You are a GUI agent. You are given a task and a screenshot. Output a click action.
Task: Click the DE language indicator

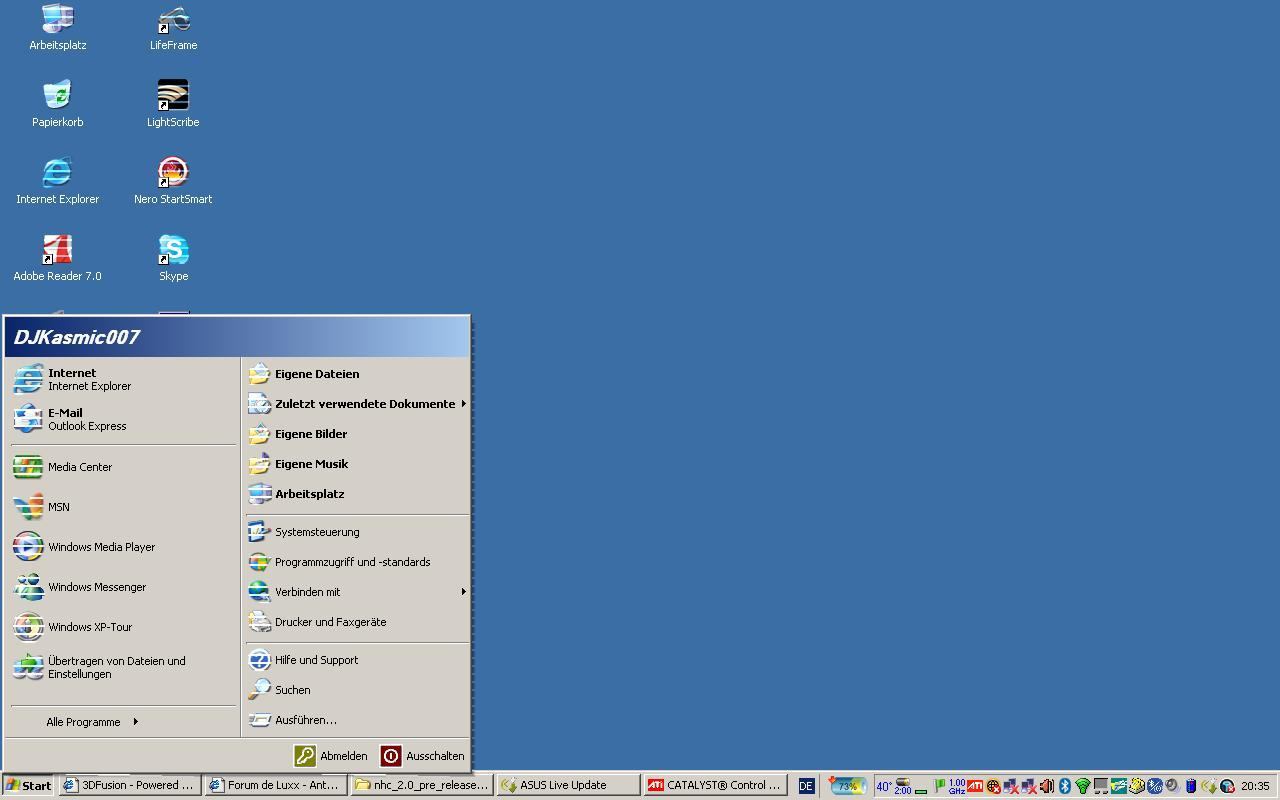[806, 786]
